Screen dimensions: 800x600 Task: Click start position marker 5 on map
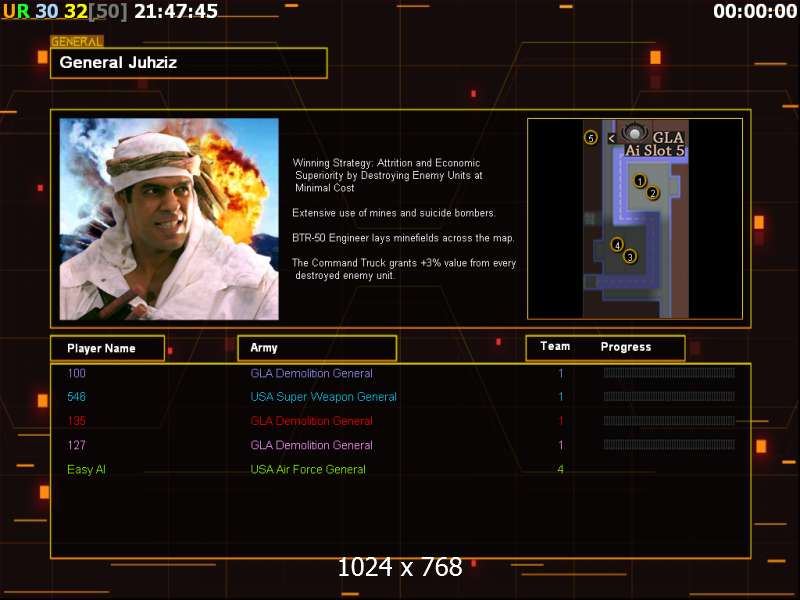[x=591, y=138]
